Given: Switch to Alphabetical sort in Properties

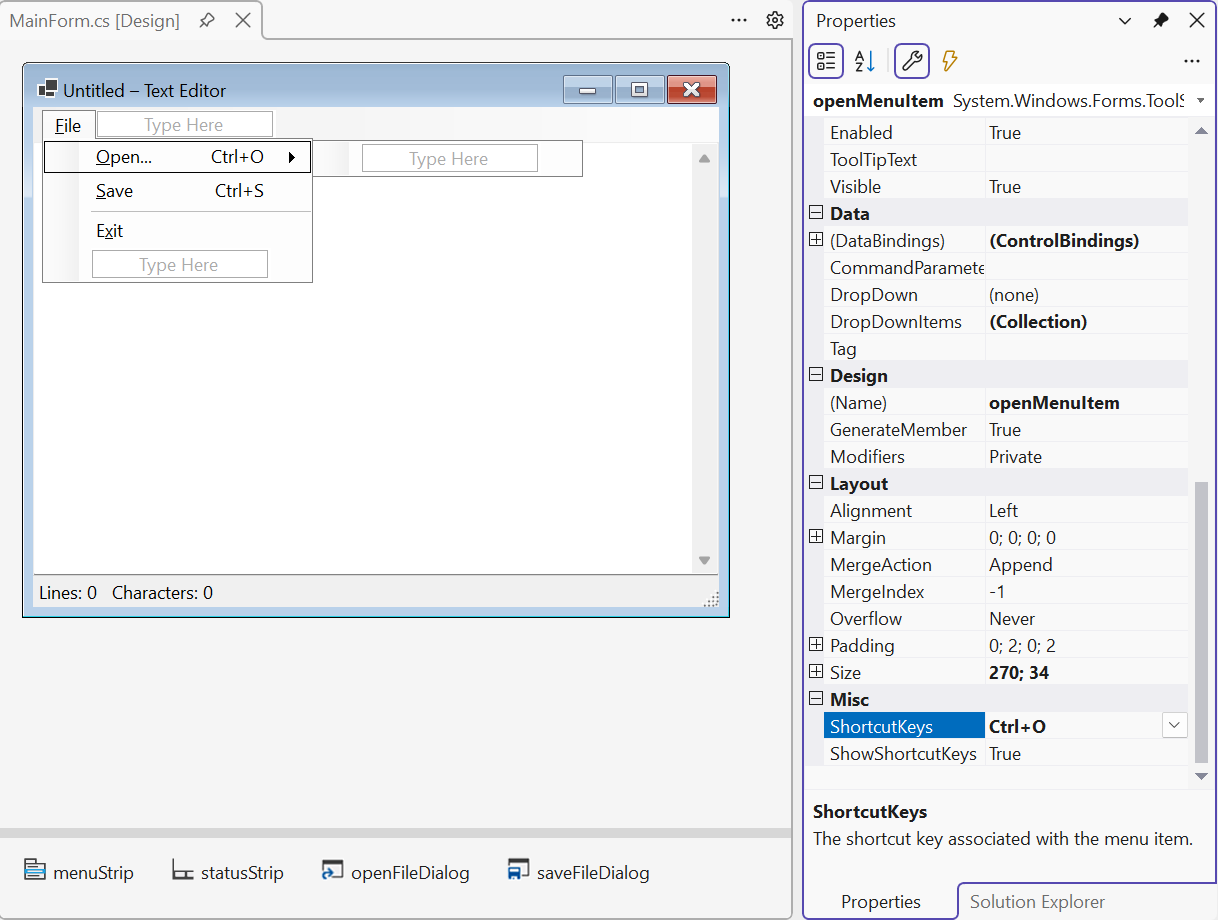Looking at the screenshot, I should (x=865, y=61).
